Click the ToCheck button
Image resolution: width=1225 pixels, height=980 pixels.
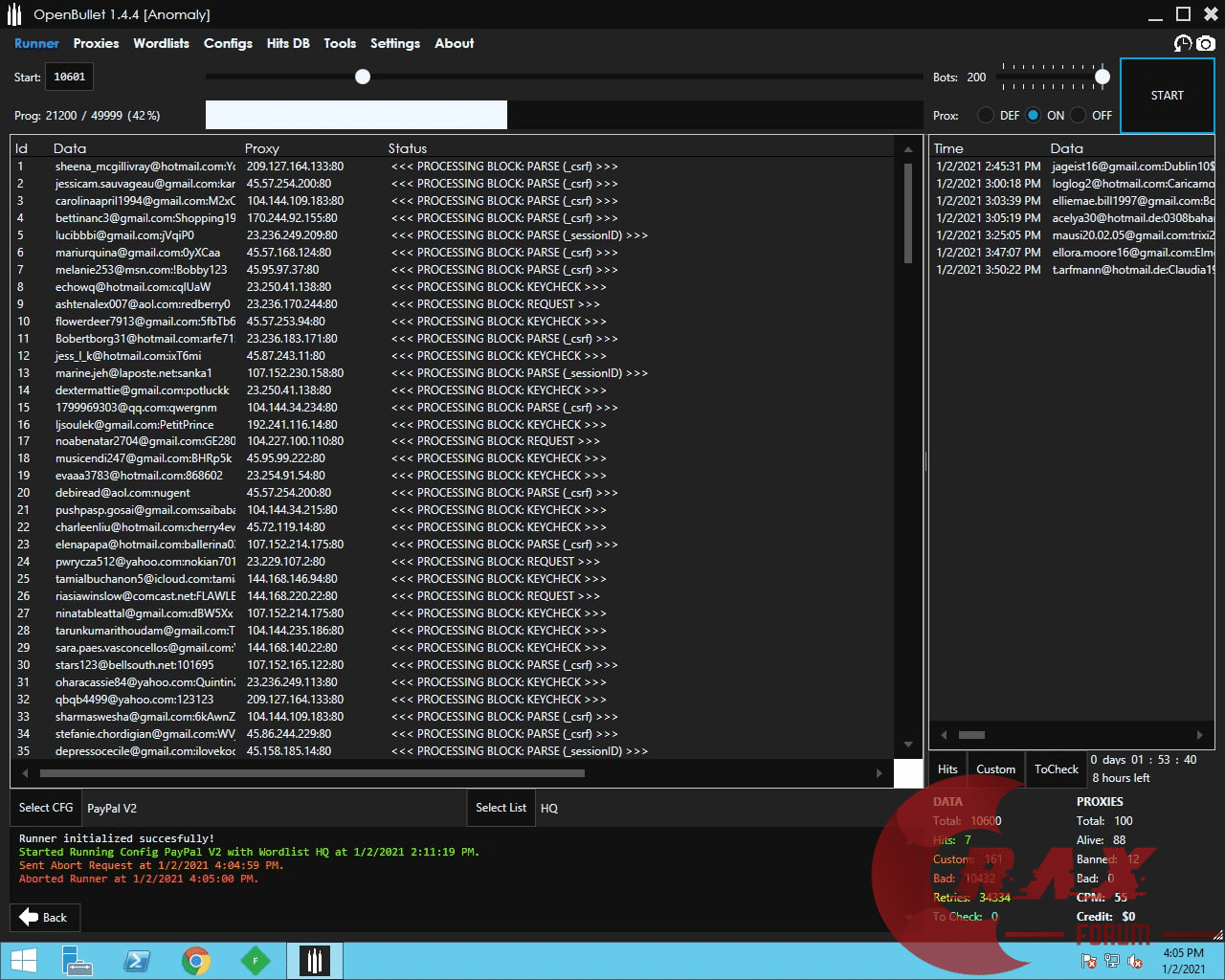(1056, 769)
